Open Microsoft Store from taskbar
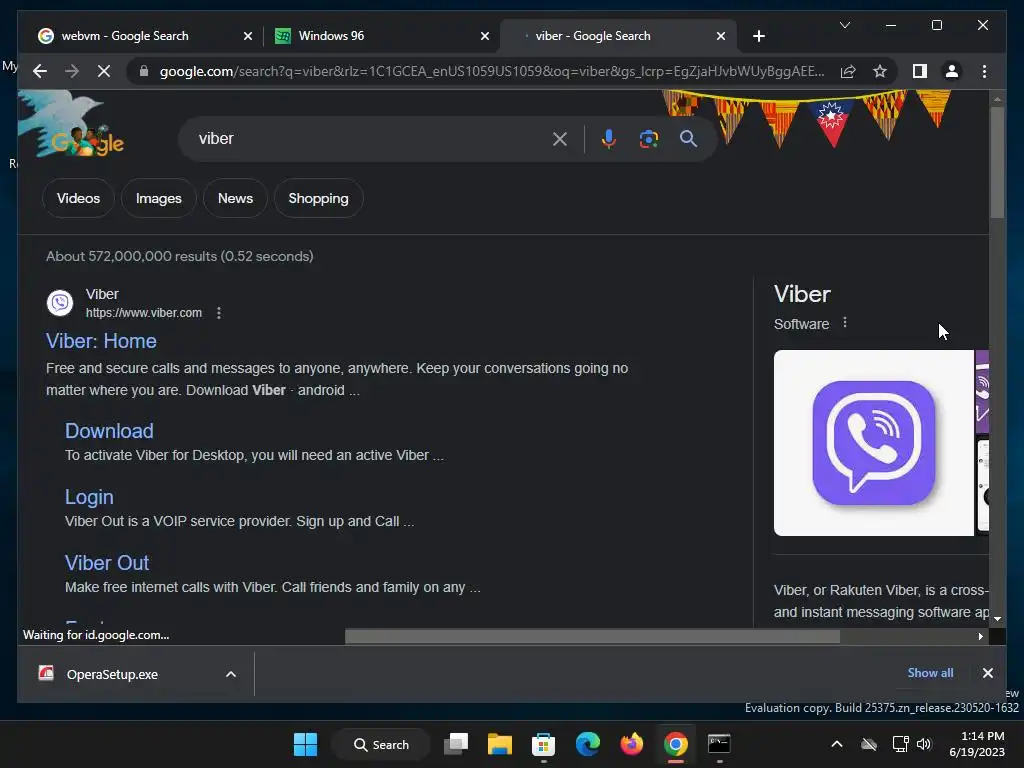 pos(543,744)
